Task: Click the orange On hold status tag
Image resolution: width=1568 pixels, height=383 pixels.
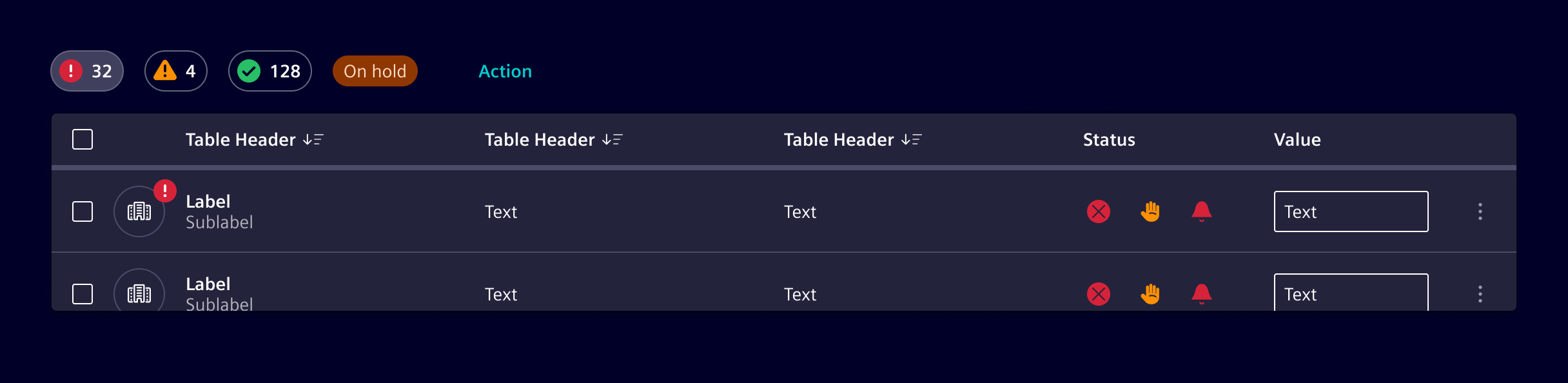Action: (375, 71)
